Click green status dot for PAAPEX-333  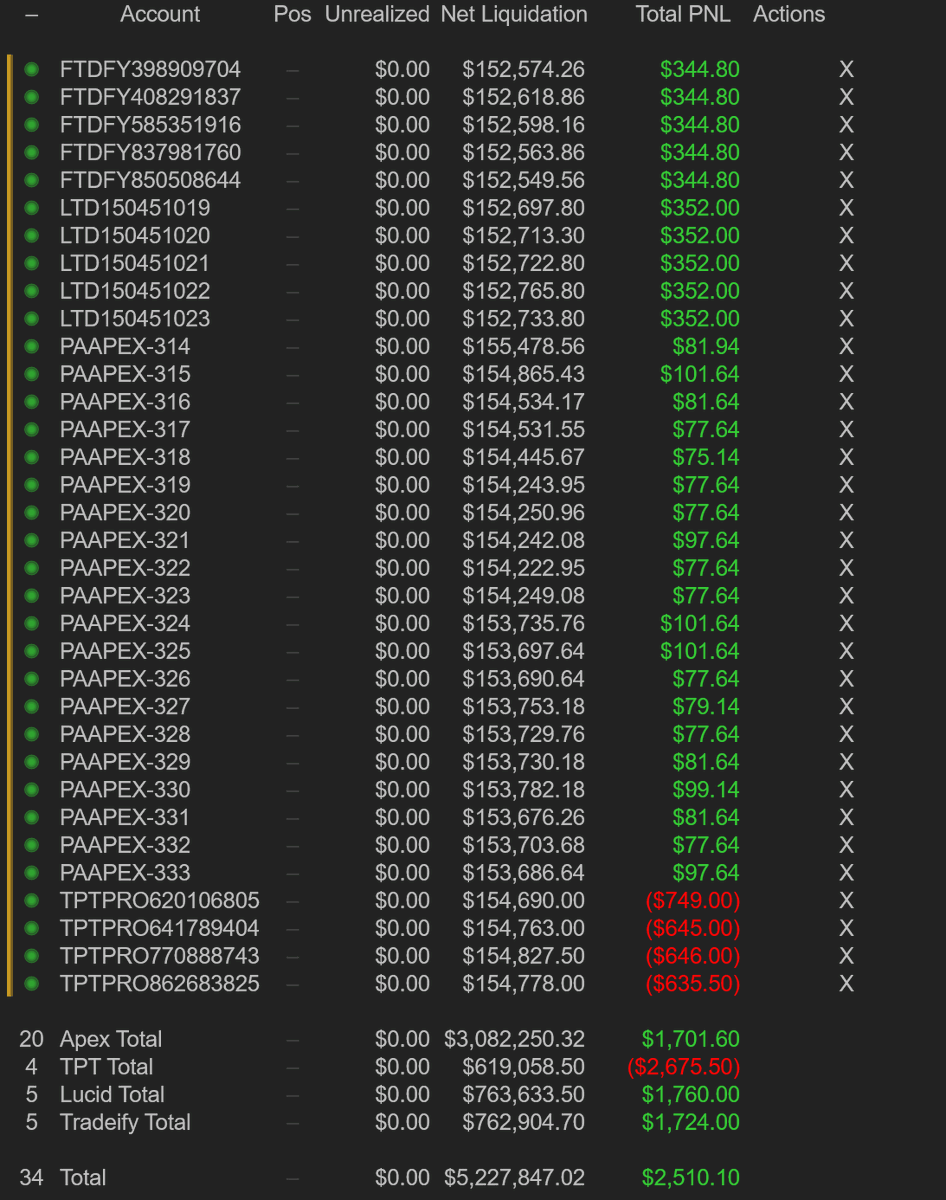(31, 873)
